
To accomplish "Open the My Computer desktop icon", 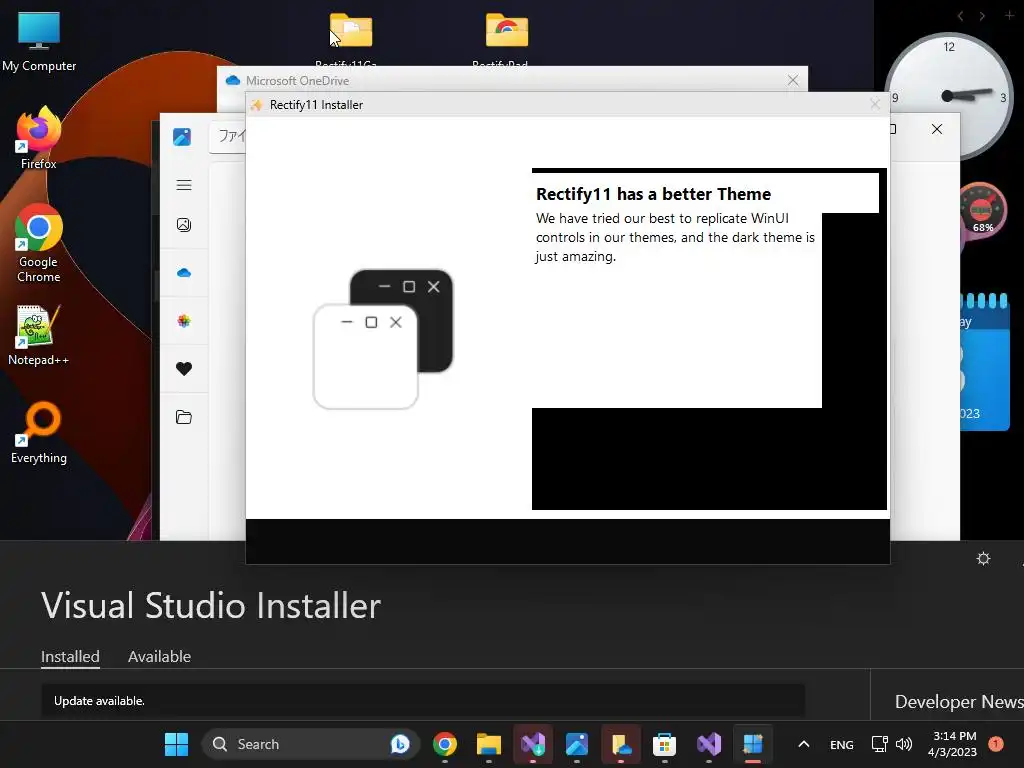I will [x=39, y=40].
